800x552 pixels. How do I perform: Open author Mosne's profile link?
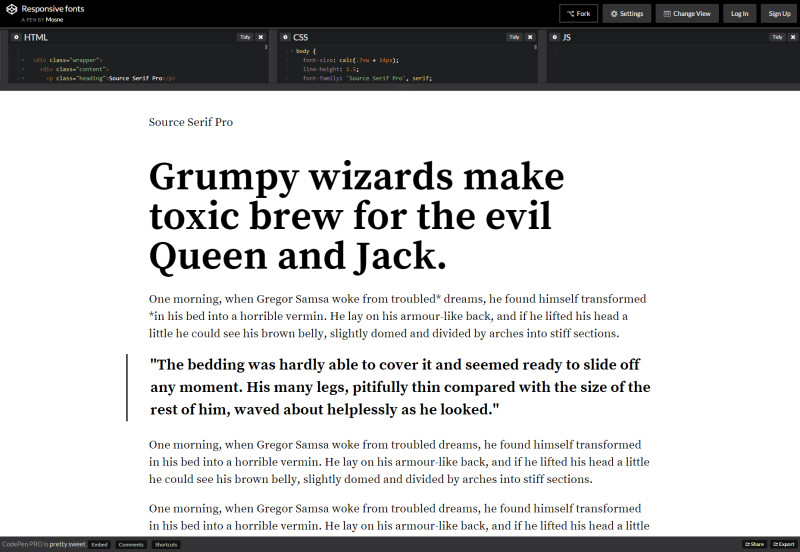point(54,19)
